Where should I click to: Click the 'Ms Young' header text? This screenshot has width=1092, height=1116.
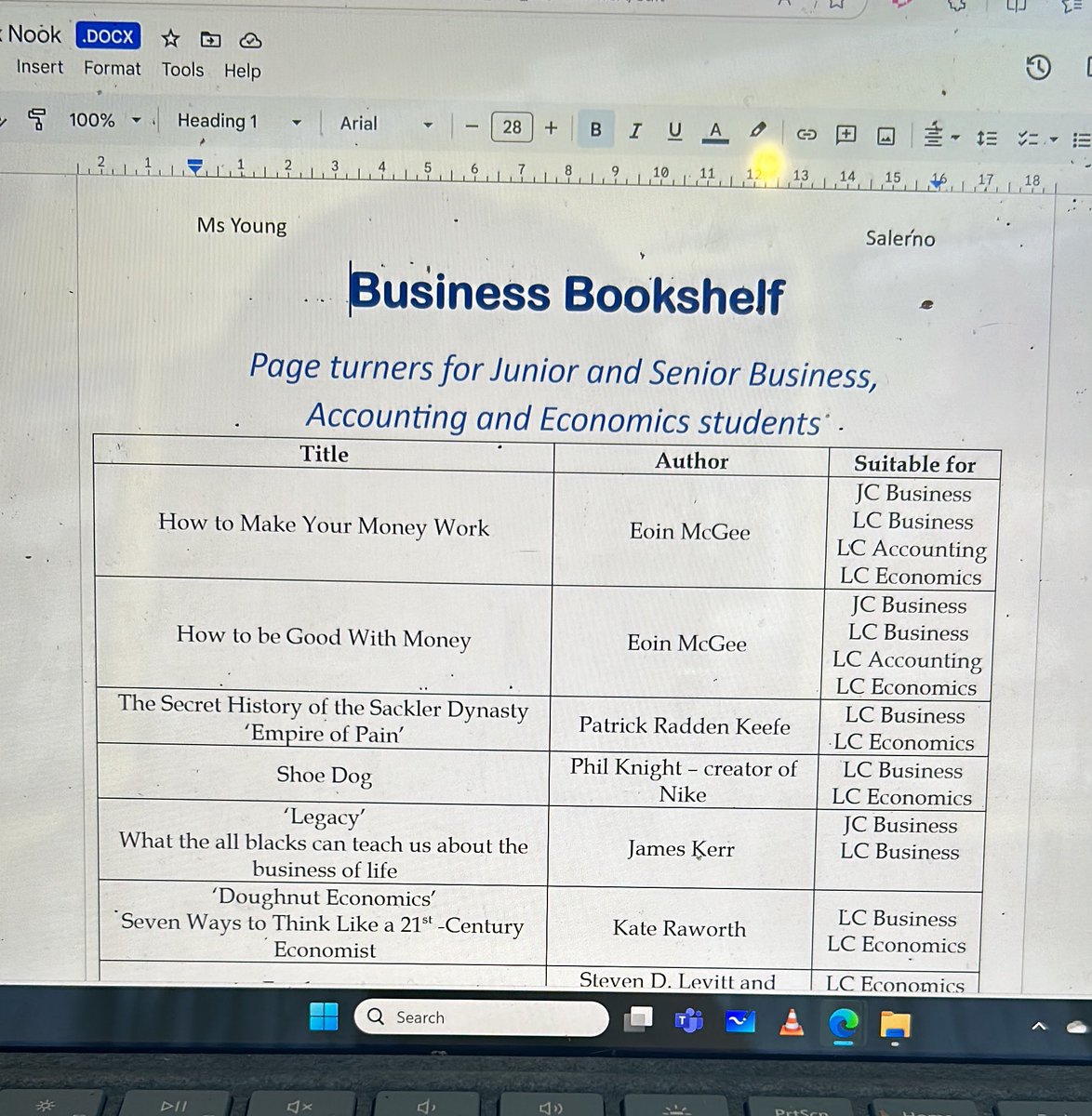click(242, 225)
